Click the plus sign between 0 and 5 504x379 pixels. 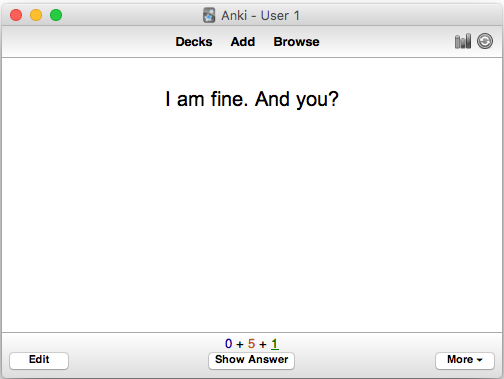pyautogui.click(x=240, y=344)
